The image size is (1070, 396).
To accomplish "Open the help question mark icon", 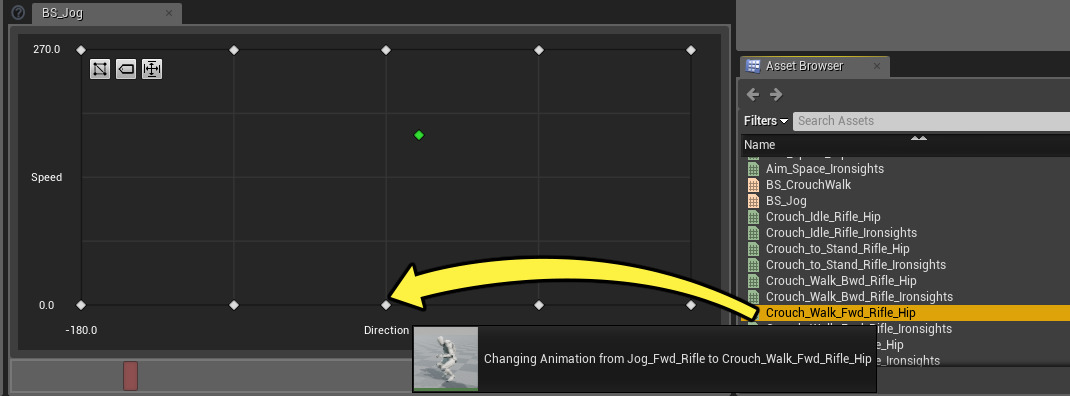I will pyautogui.click(x=19, y=12).
